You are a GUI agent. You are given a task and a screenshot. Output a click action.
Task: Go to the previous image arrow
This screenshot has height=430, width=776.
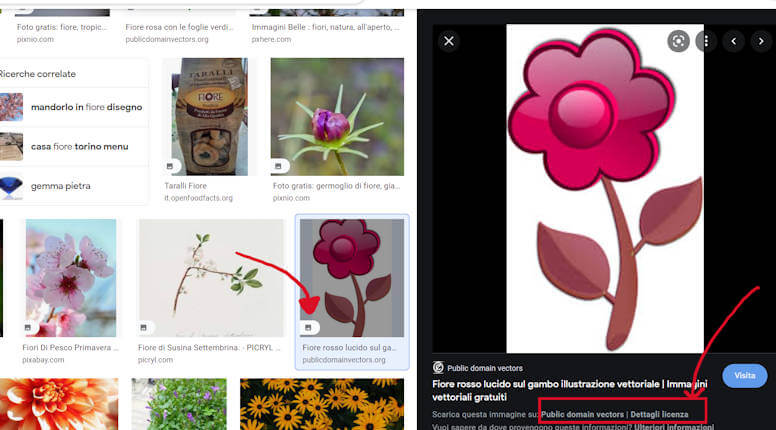pyautogui.click(x=735, y=41)
